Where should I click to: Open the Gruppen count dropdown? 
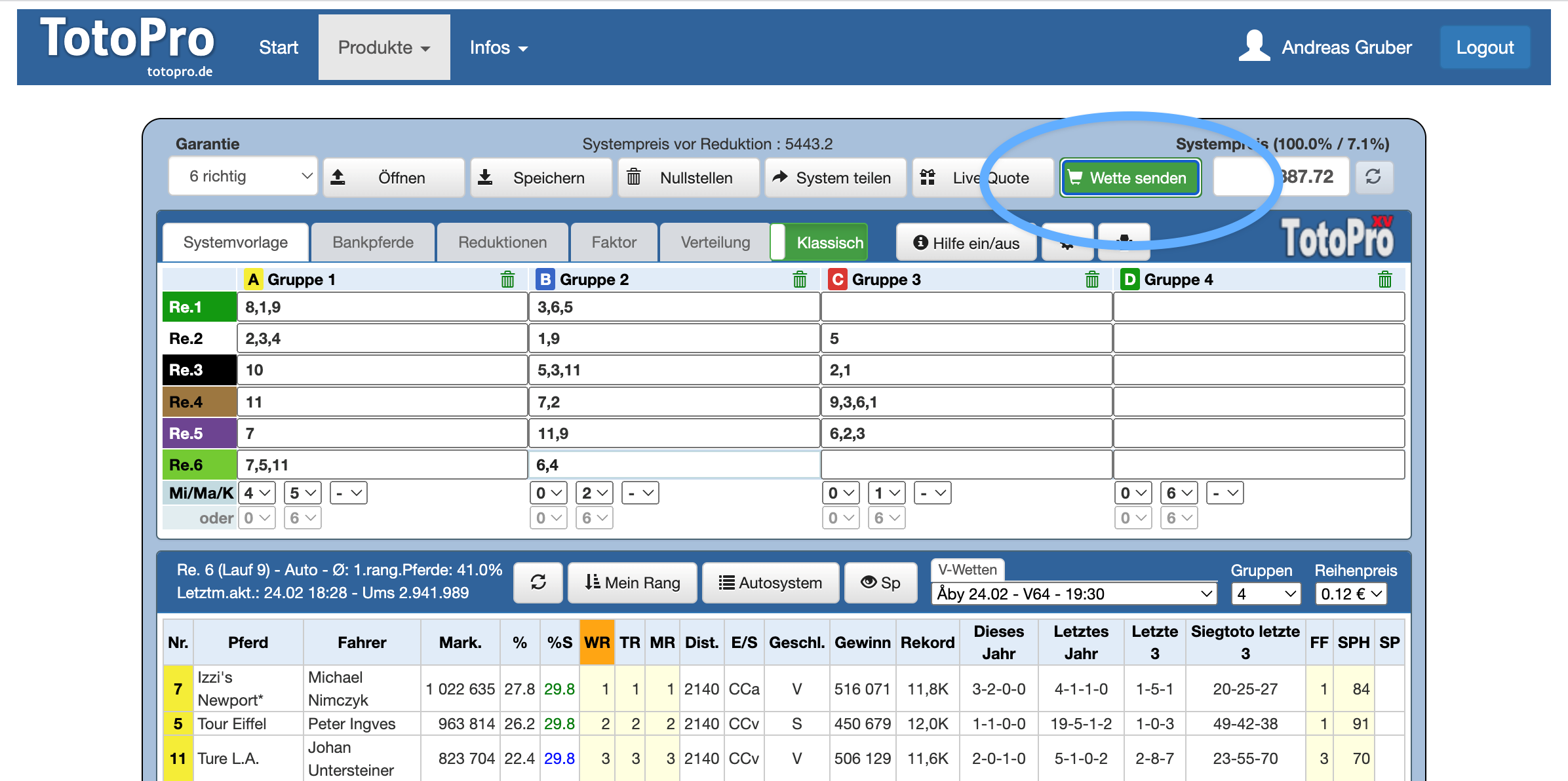1265,594
